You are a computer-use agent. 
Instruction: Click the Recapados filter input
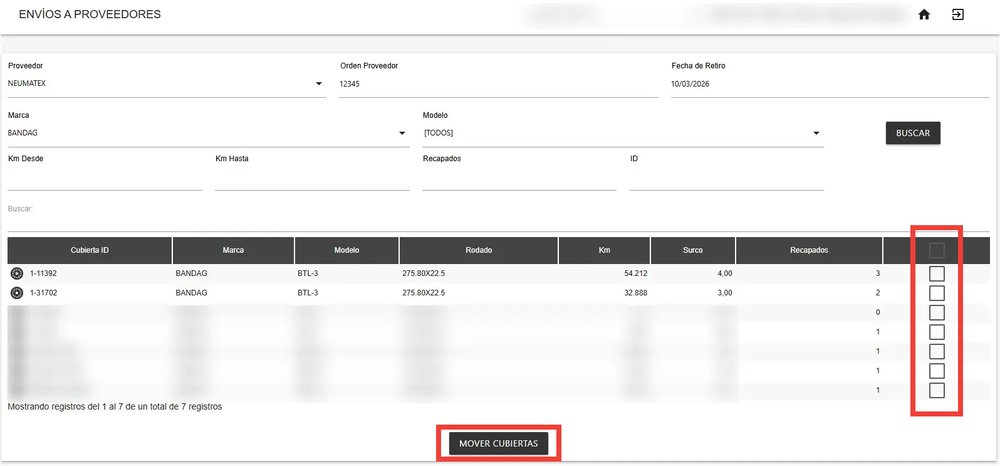[519, 178]
